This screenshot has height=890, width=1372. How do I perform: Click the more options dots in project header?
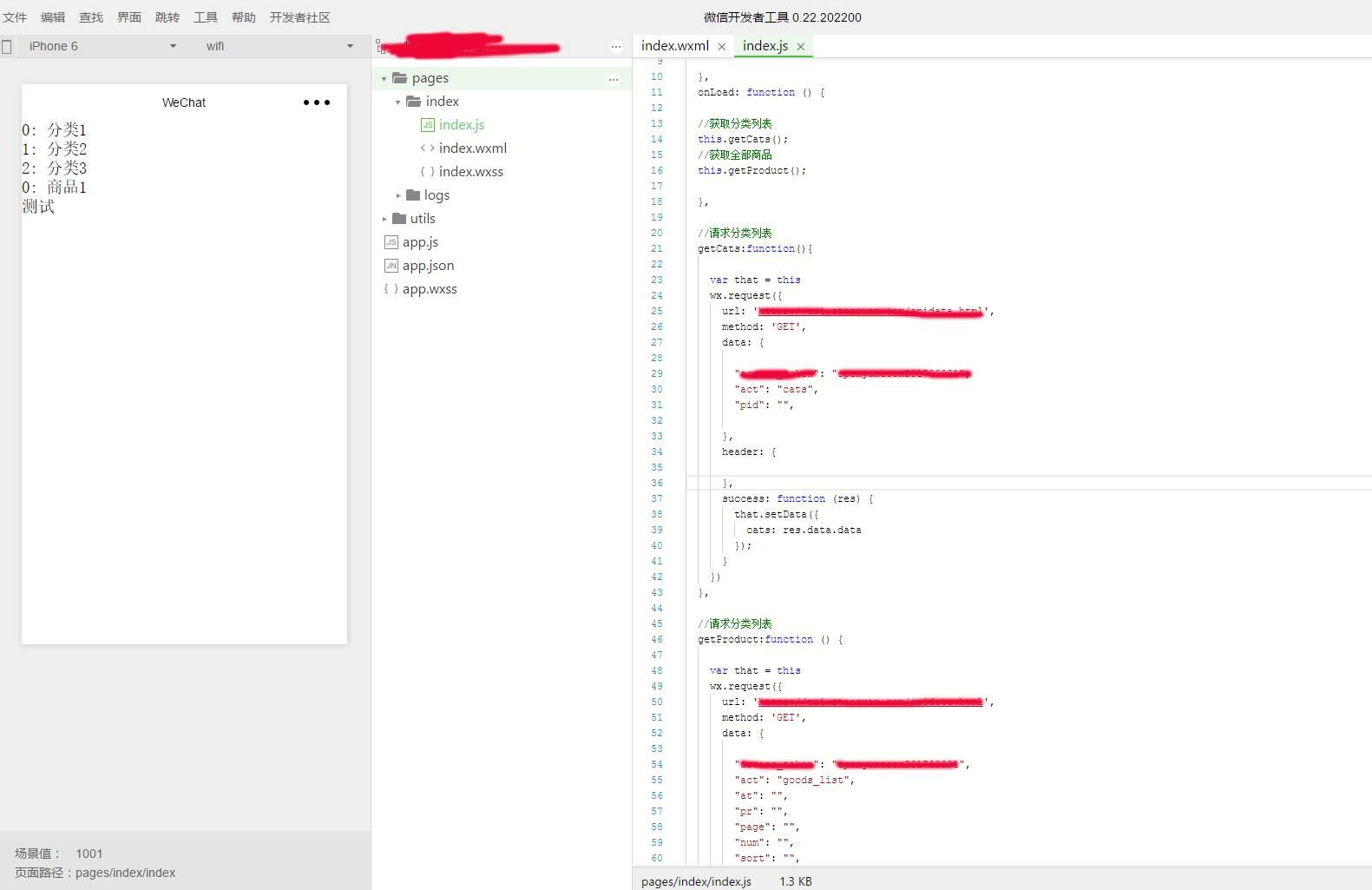[x=615, y=47]
